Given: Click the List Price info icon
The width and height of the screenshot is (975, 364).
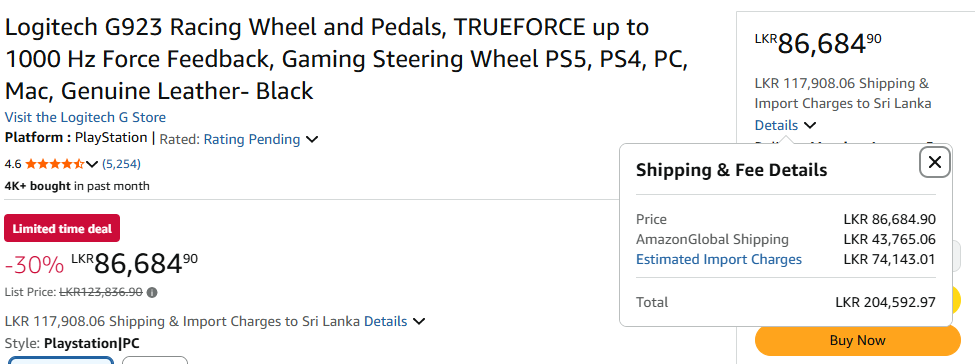Looking at the screenshot, I should pyautogui.click(x=152, y=292).
